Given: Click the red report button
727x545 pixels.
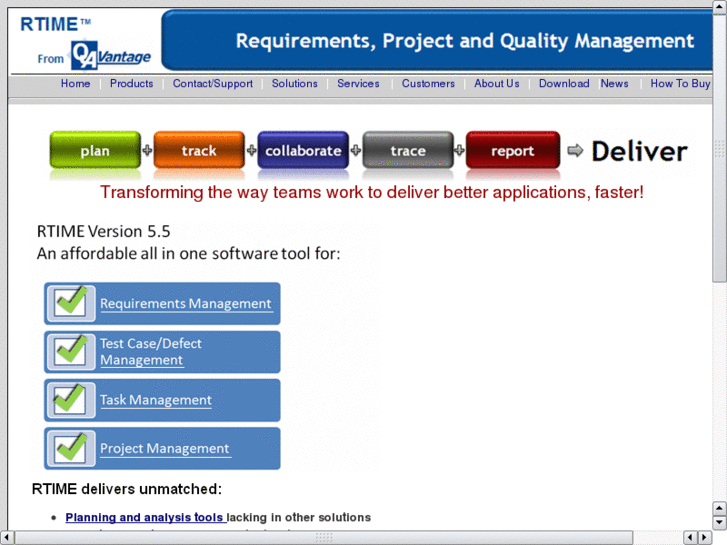Looking at the screenshot, I should 513,150.
